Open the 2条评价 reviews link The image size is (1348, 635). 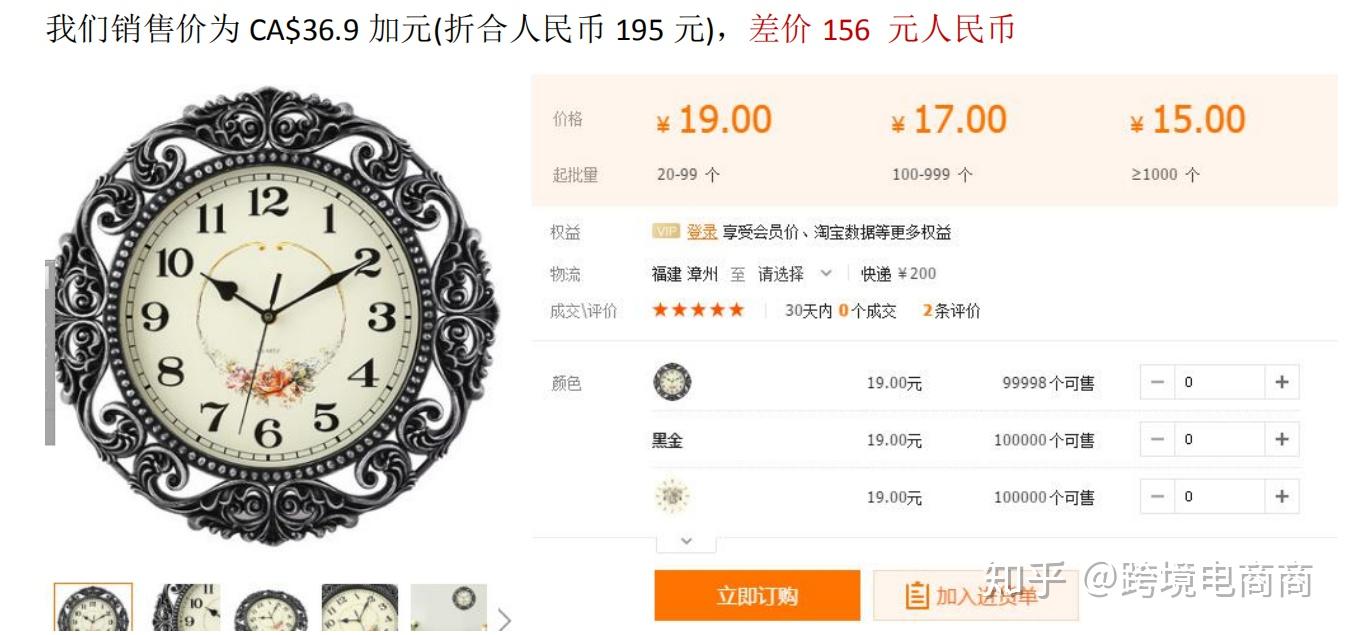click(x=951, y=311)
